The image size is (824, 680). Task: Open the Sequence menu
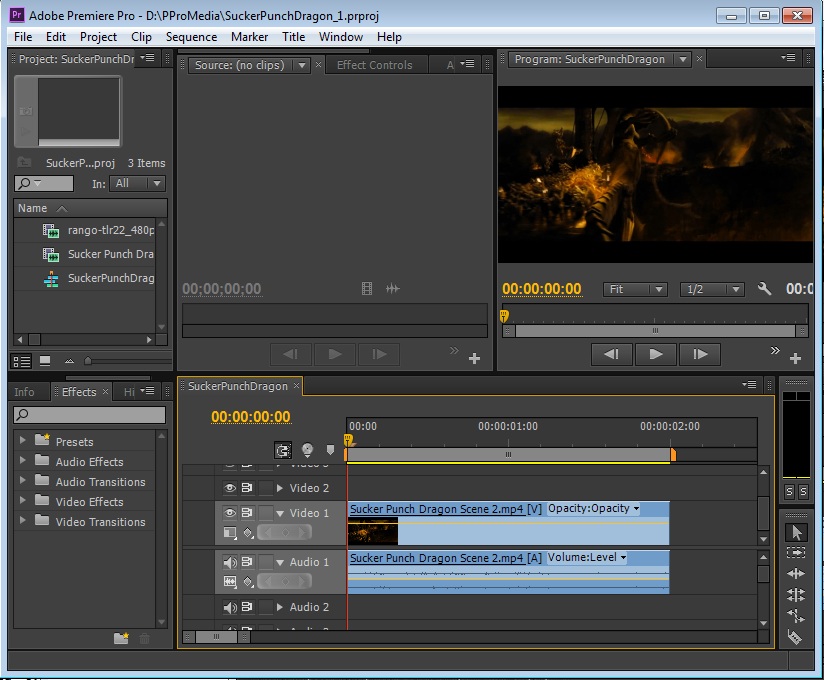pyautogui.click(x=191, y=37)
